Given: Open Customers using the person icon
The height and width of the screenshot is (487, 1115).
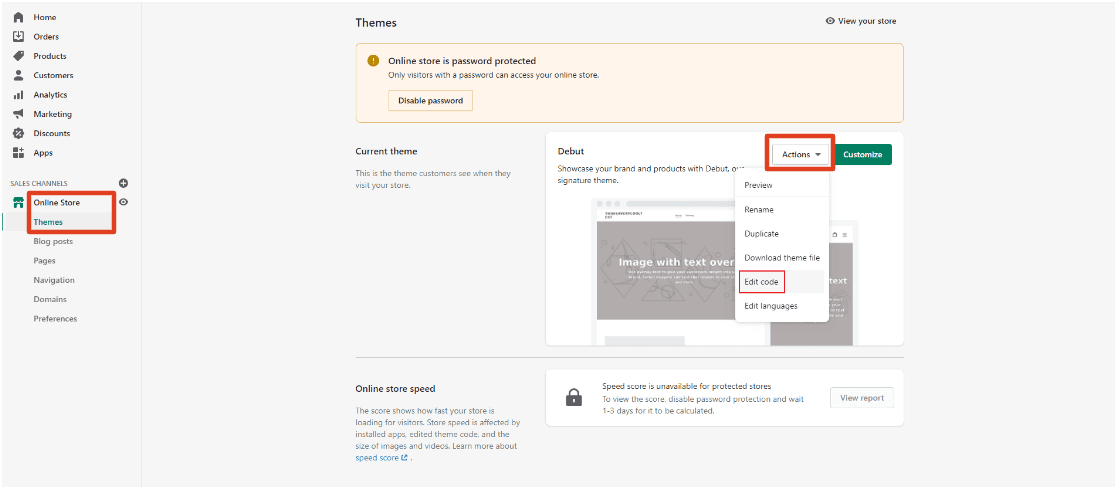Looking at the screenshot, I should (18, 75).
